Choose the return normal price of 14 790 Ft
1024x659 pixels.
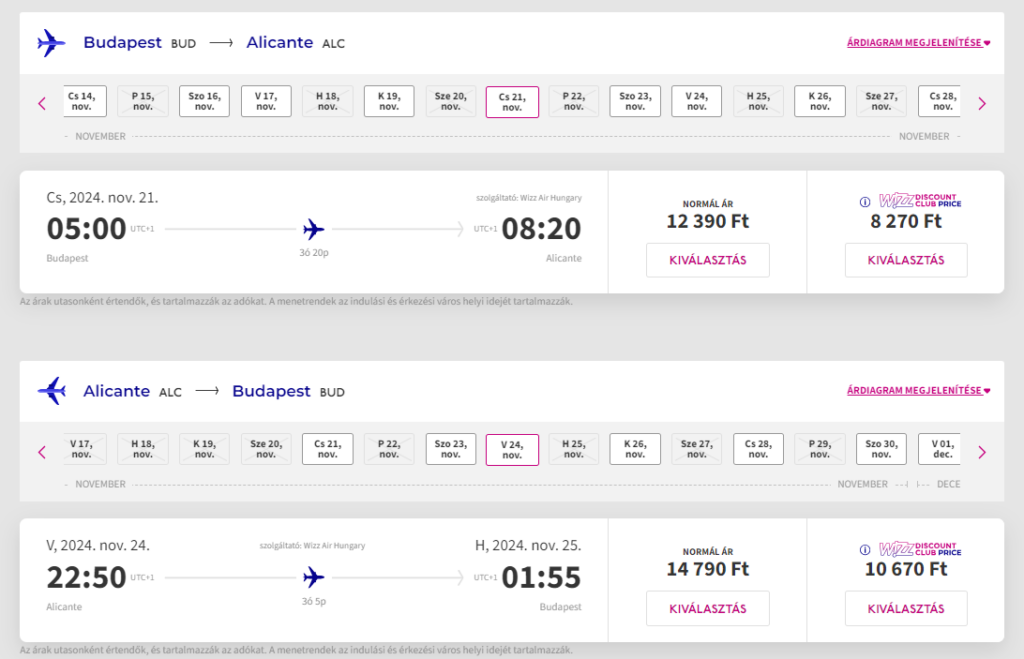coord(708,608)
